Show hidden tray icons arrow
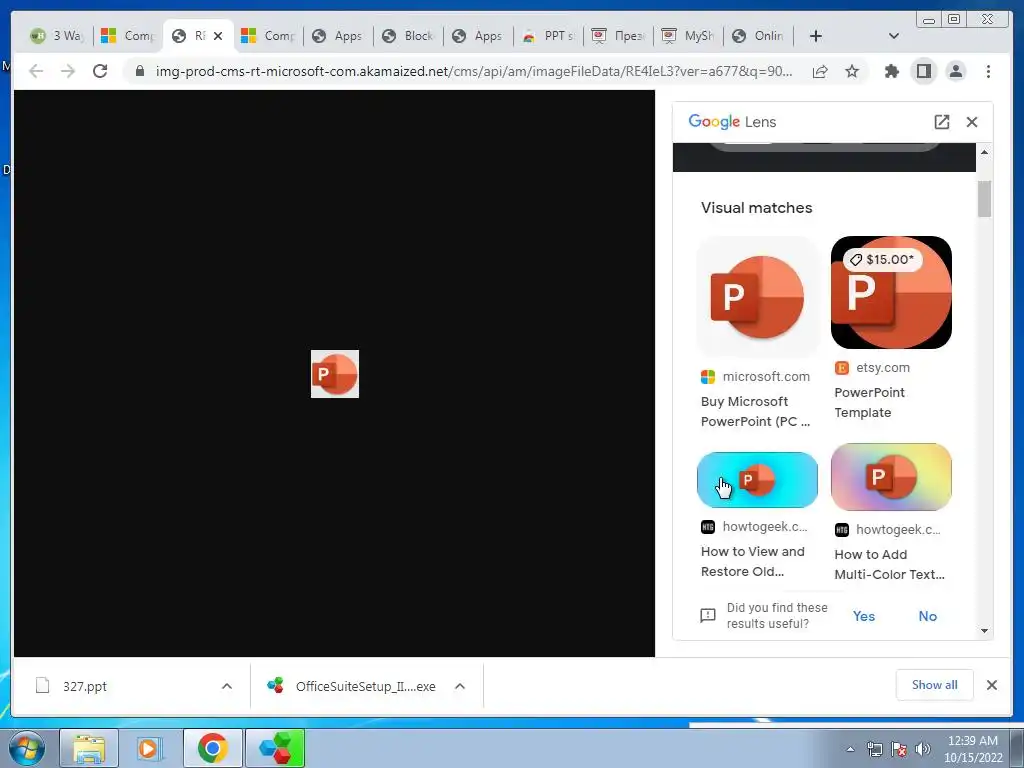1024x768 pixels. click(x=850, y=749)
